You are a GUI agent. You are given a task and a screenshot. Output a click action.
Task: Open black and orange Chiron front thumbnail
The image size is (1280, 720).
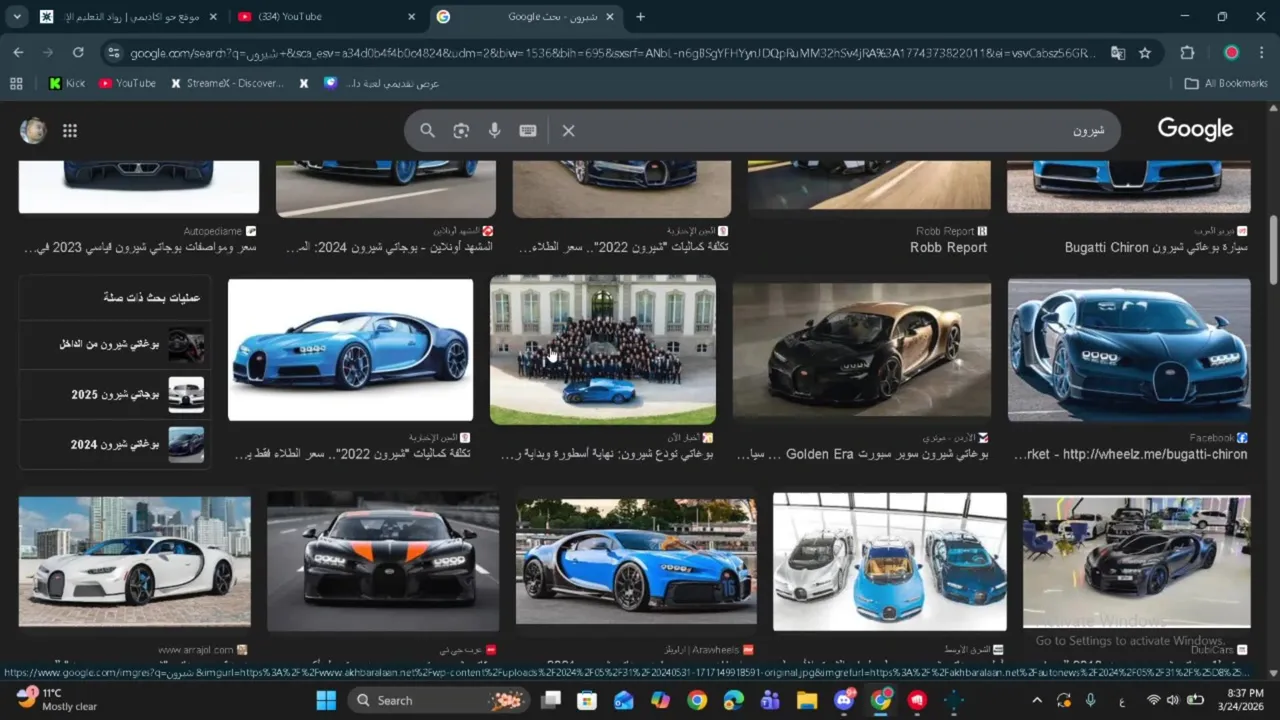coord(383,561)
